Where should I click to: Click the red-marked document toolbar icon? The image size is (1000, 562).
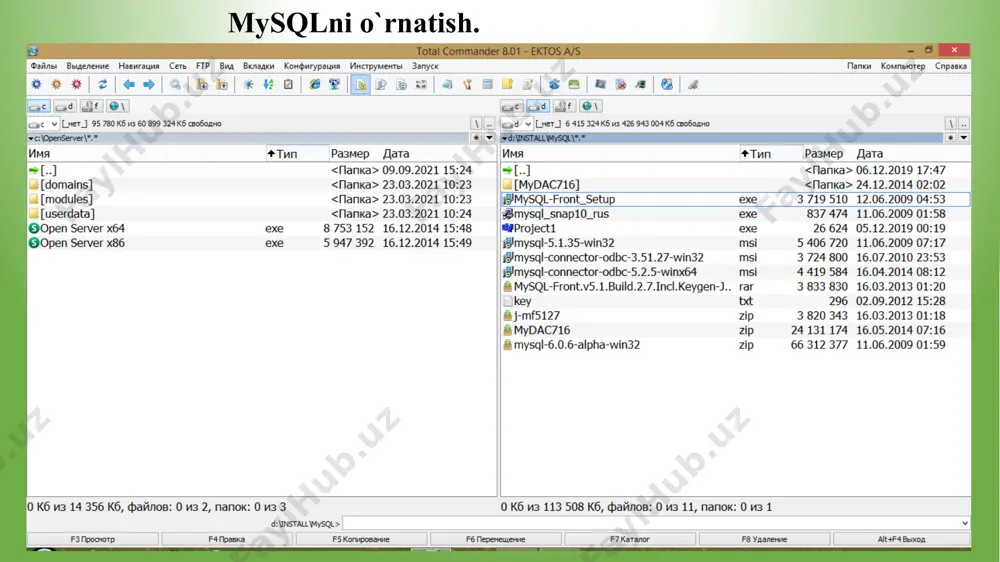click(621, 84)
